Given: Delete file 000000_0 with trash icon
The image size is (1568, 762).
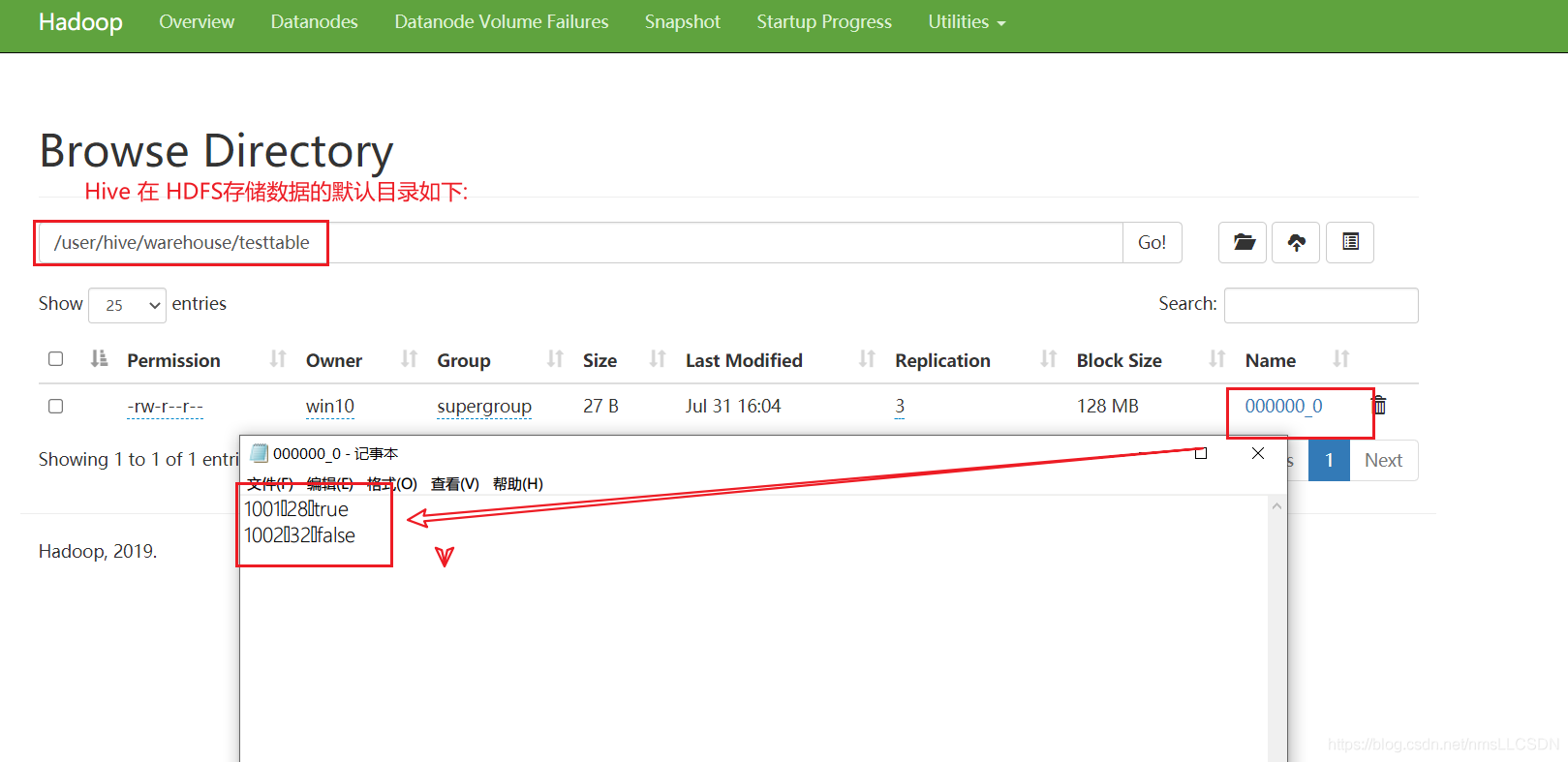Looking at the screenshot, I should [x=1379, y=406].
